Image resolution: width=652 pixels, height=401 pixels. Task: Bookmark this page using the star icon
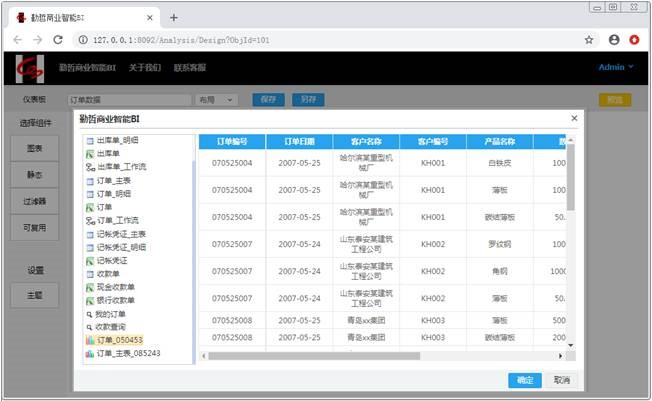(x=589, y=40)
